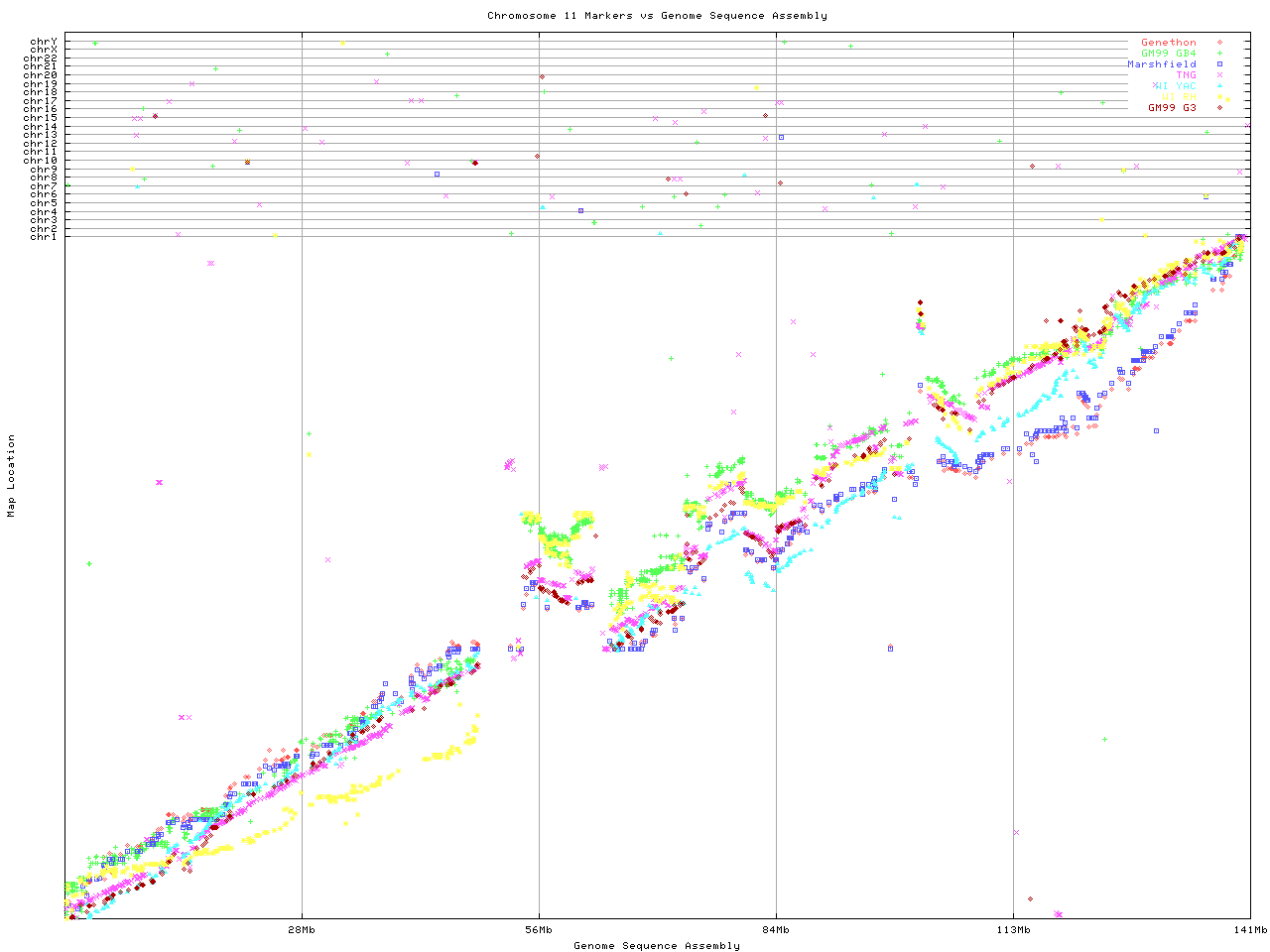Viewport: 1270px width, 952px height.
Task: Click the chrY row label
Action: (x=44, y=42)
